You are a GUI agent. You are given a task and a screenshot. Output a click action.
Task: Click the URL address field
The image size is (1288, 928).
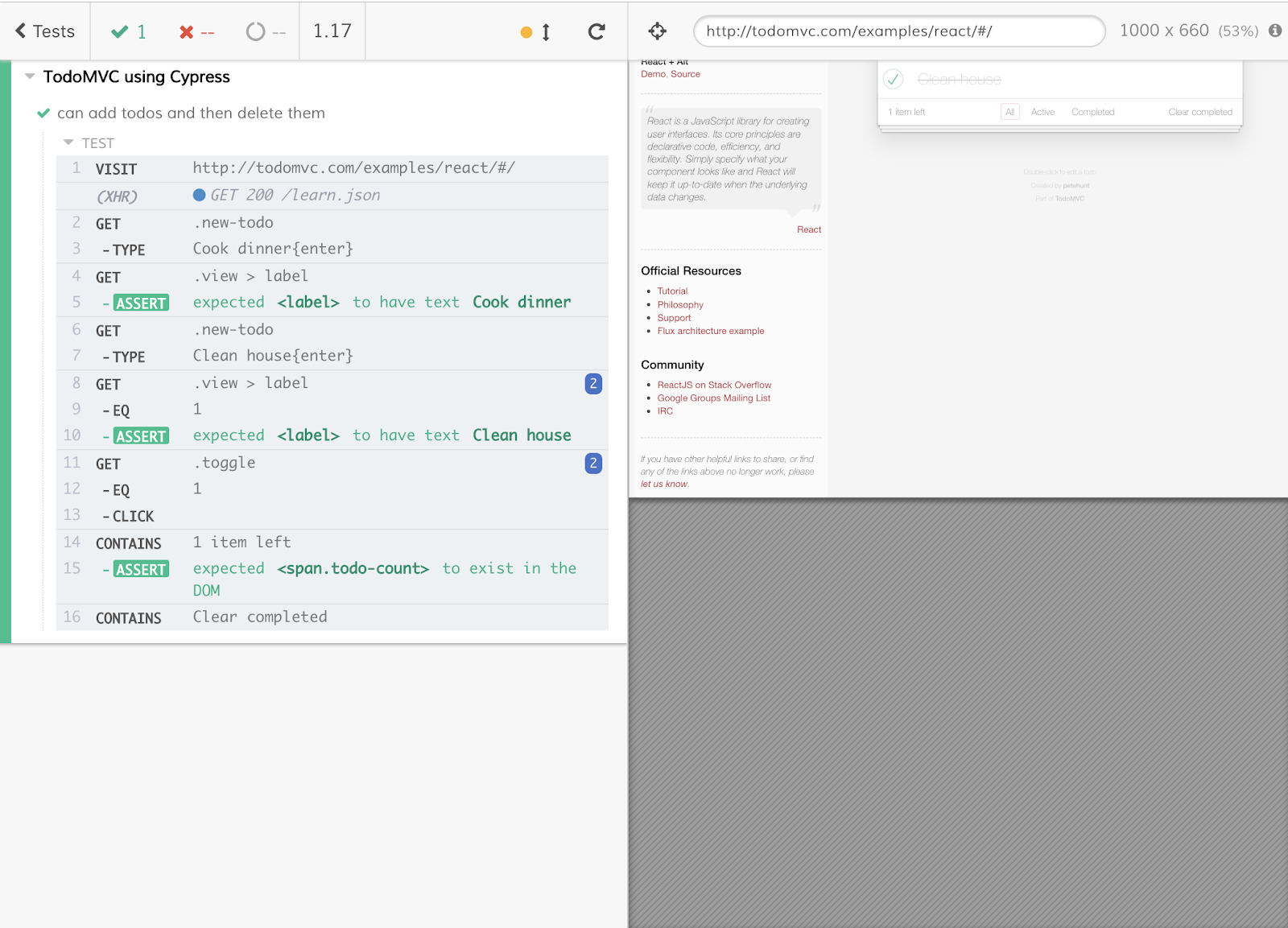pyautogui.click(x=898, y=31)
